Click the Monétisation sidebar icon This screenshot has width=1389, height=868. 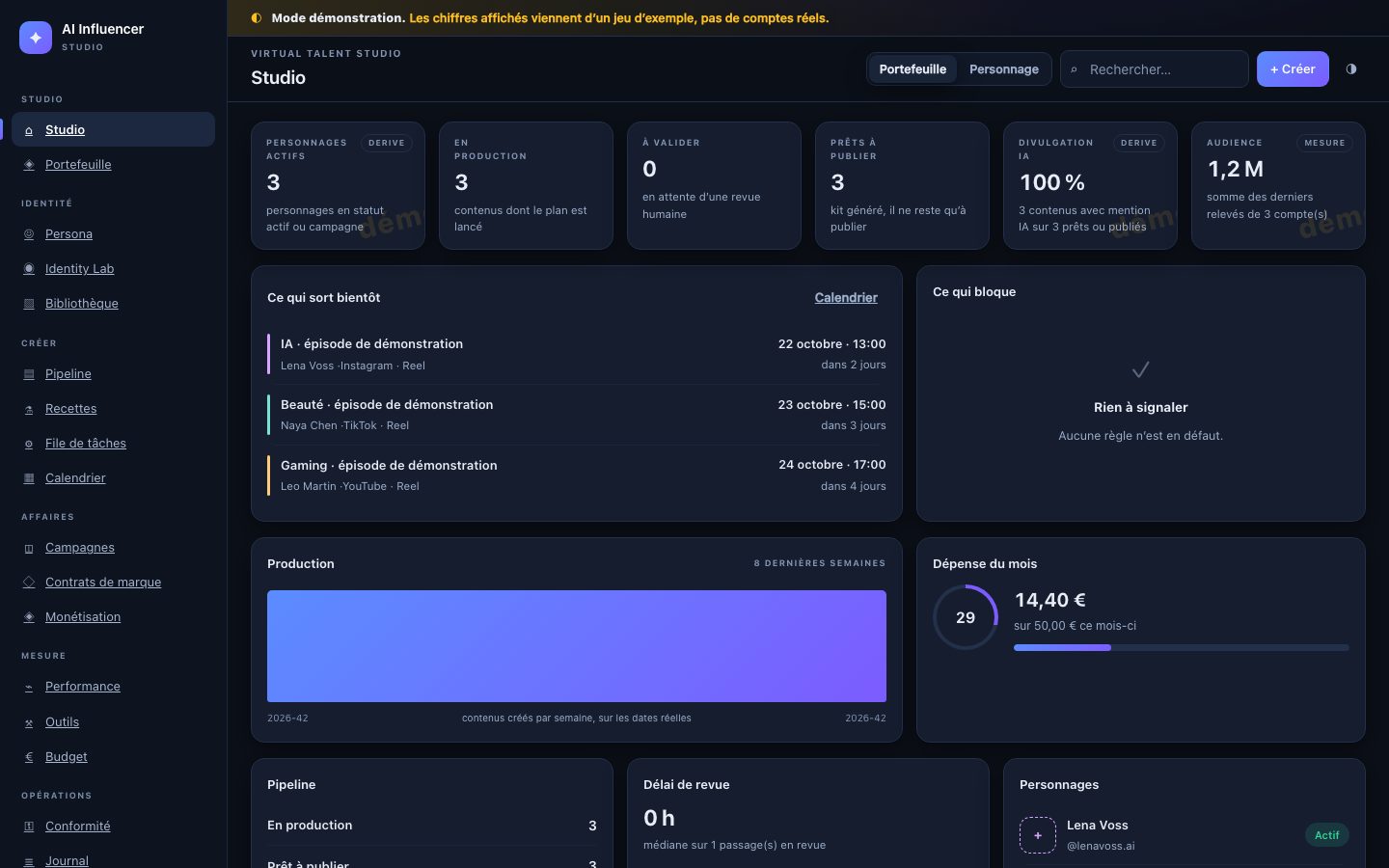29,617
